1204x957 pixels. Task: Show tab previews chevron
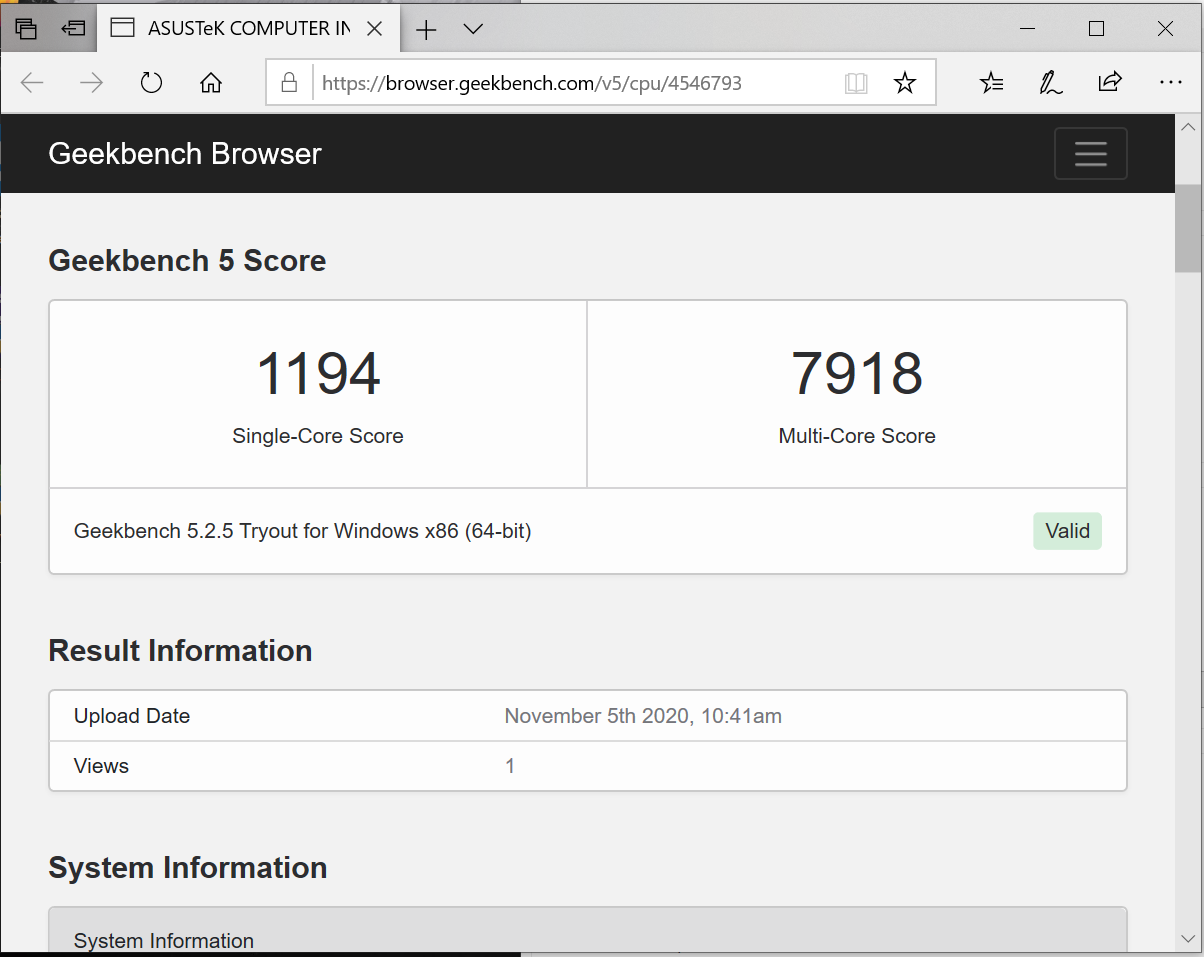tap(474, 29)
